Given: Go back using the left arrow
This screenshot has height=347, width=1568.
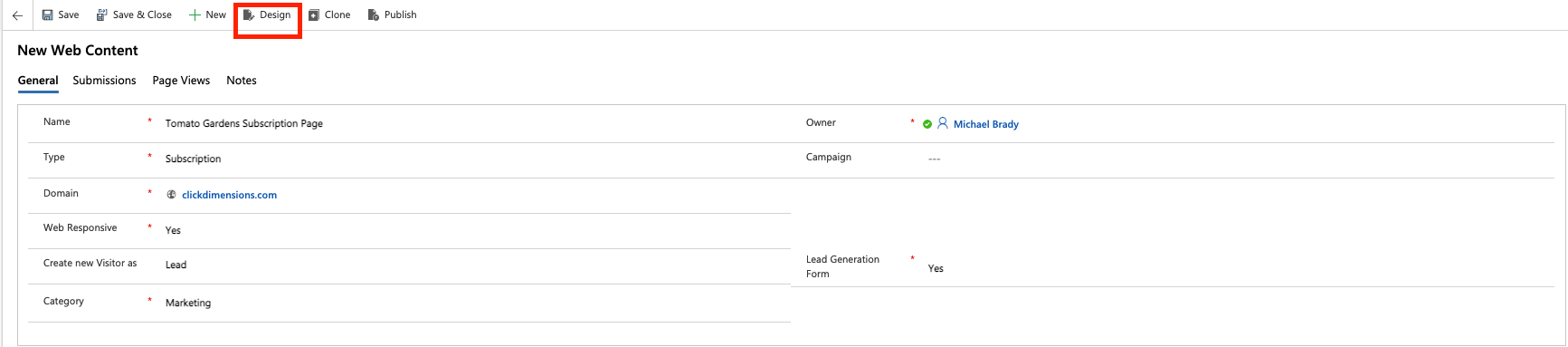Looking at the screenshot, I should 17,15.
